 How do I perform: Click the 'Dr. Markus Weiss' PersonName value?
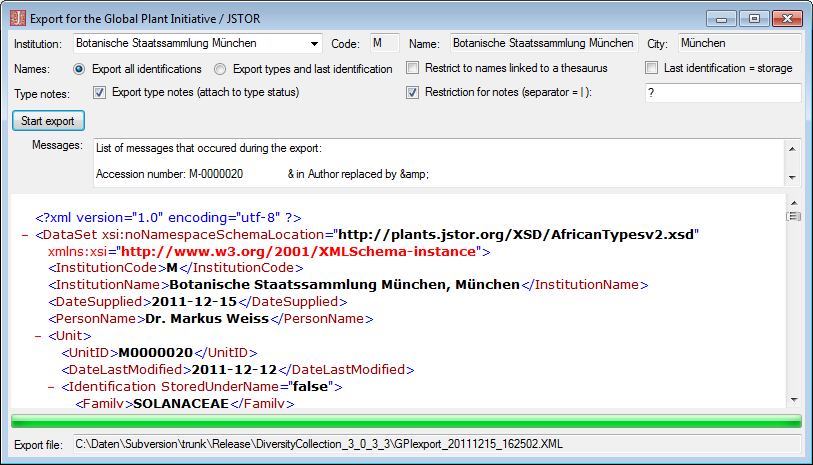pyautogui.click(x=207, y=319)
